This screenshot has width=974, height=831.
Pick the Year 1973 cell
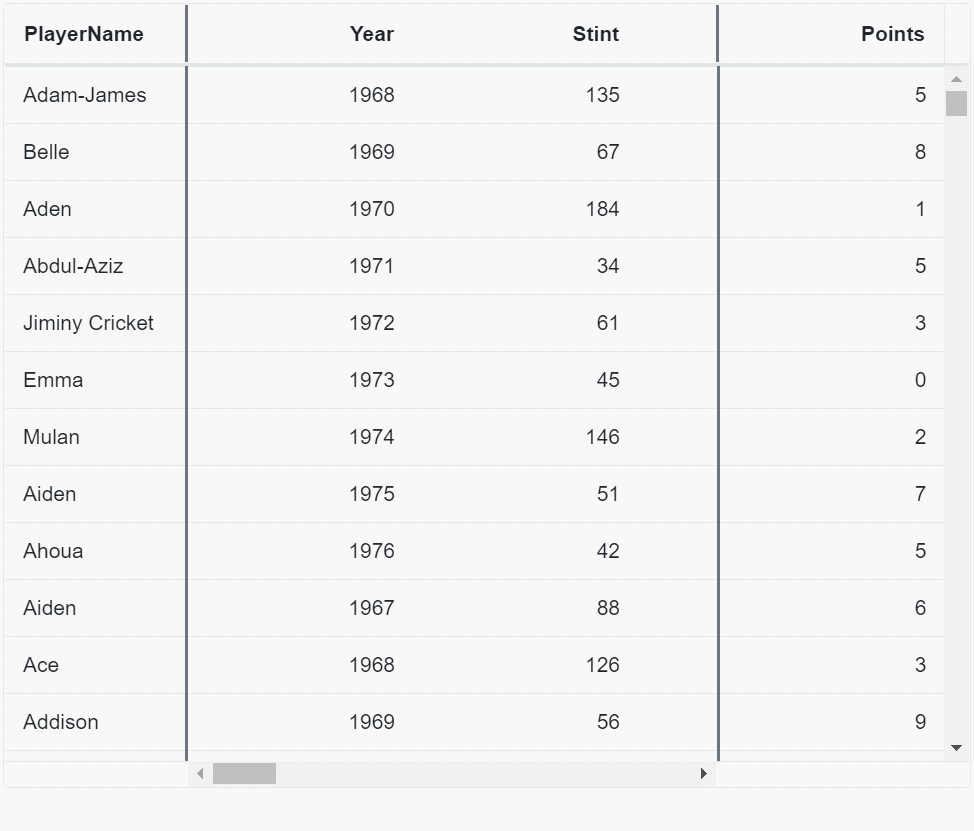point(372,380)
